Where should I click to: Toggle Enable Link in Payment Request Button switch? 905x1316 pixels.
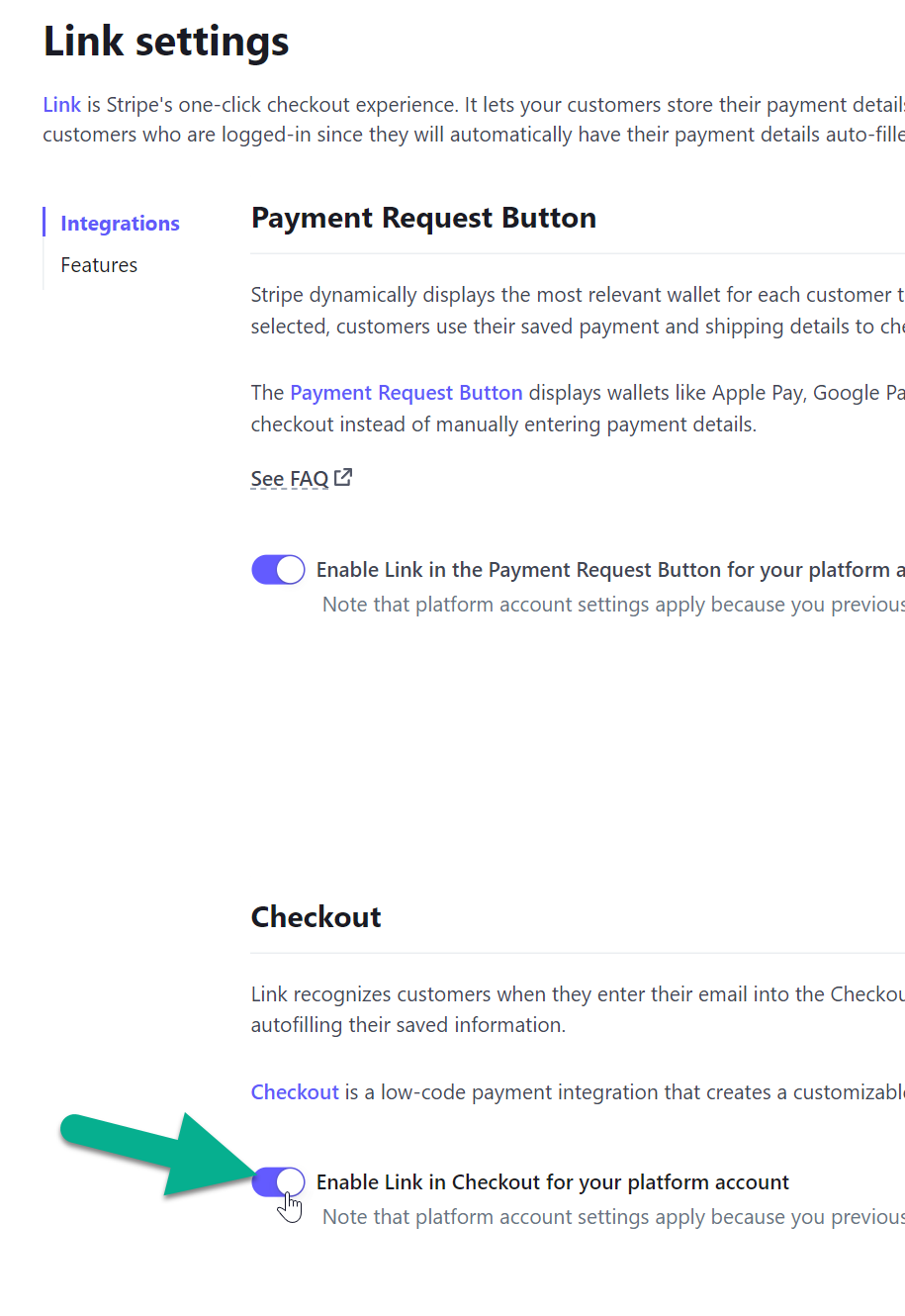point(278,570)
